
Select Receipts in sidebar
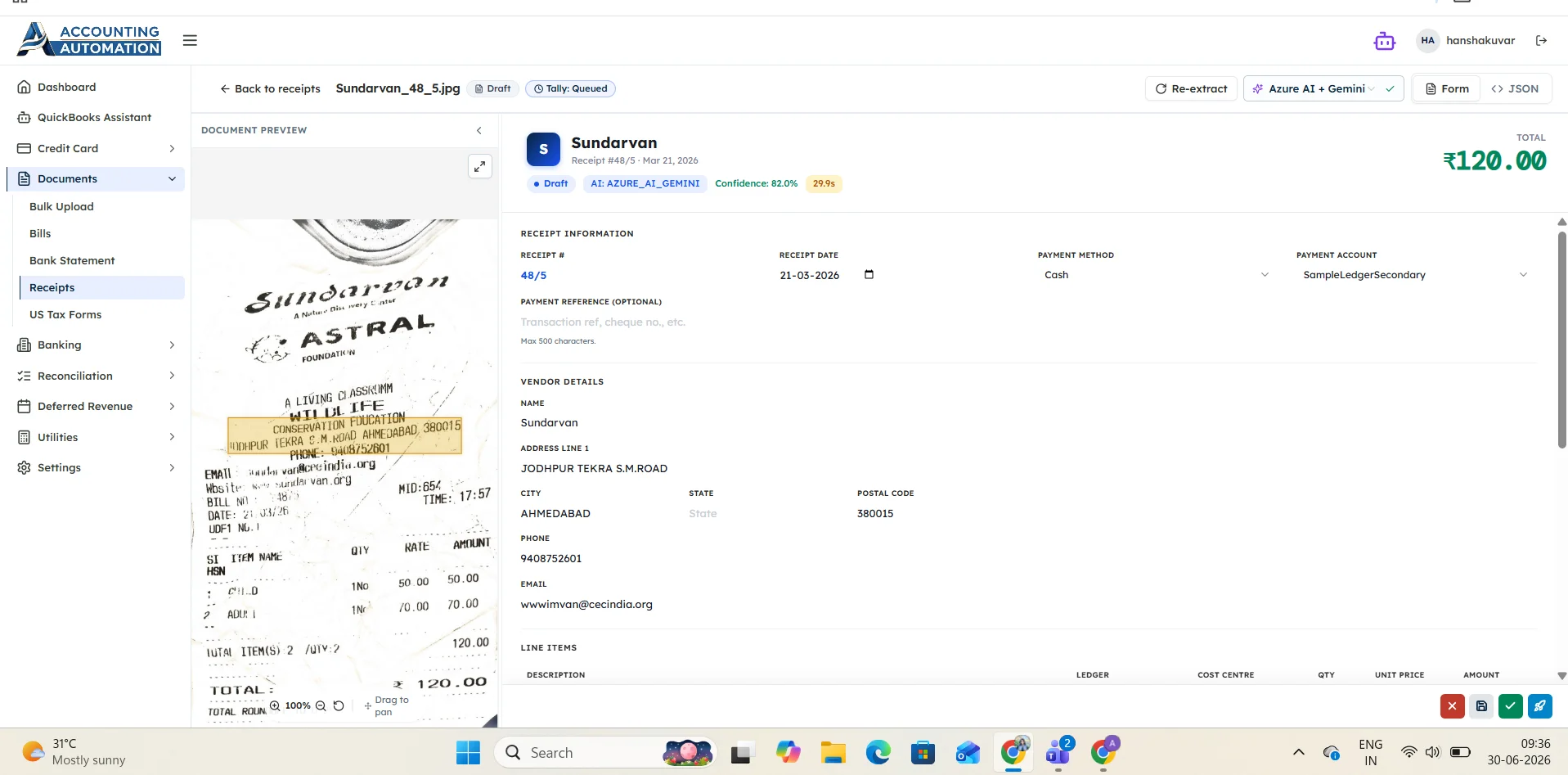coord(101,287)
